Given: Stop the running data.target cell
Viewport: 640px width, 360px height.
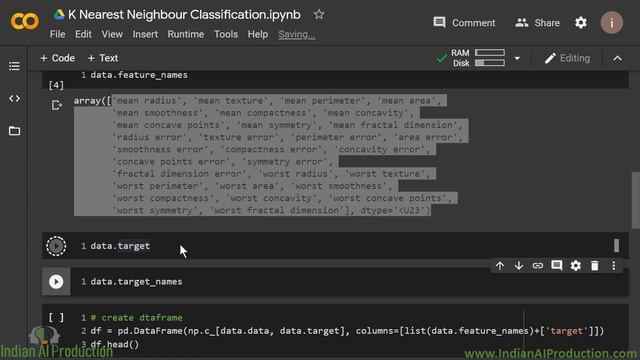Looking at the screenshot, I should click(x=56, y=246).
